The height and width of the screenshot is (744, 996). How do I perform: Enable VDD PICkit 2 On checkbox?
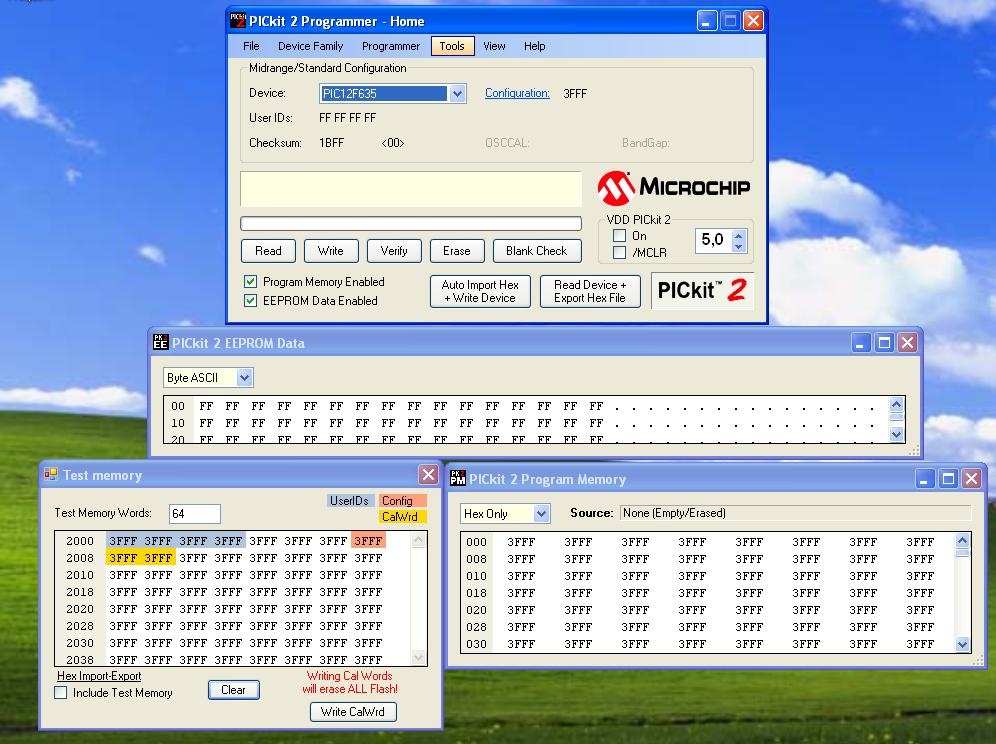click(x=619, y=236)
